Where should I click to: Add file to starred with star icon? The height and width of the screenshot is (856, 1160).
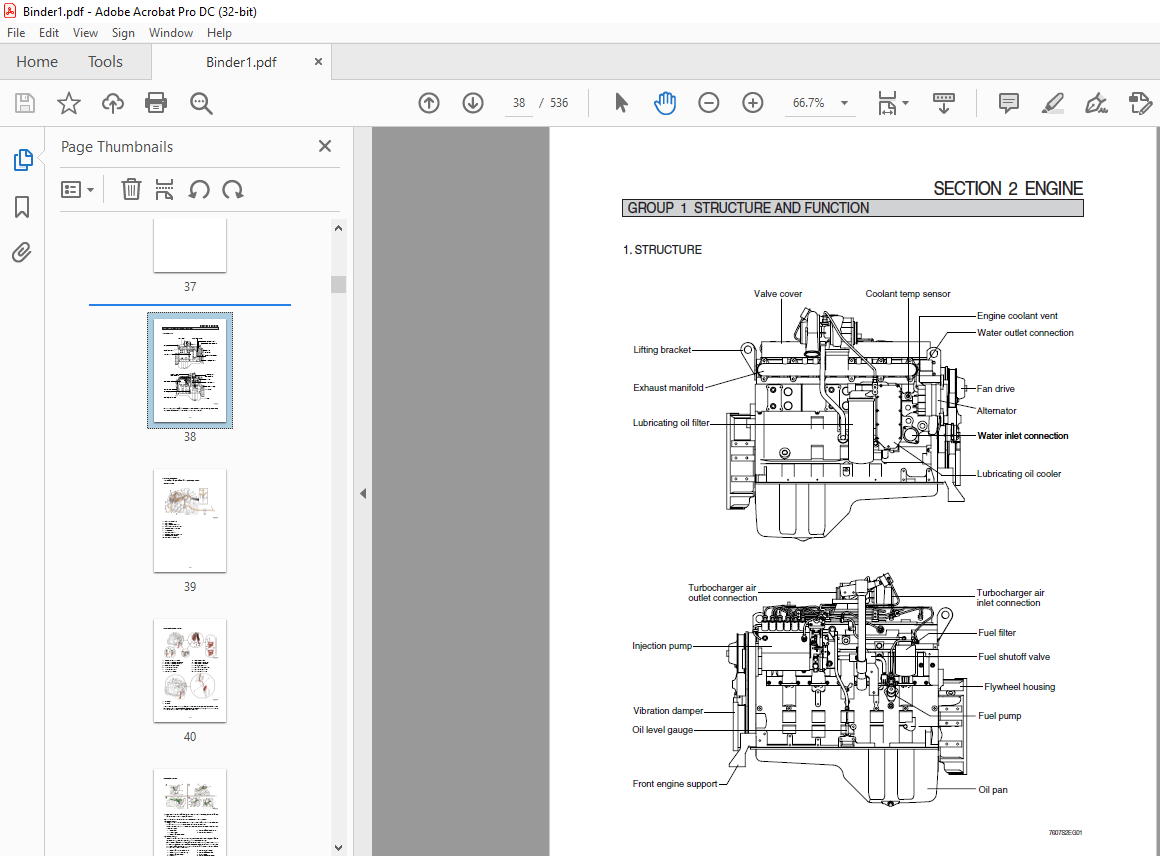(x=69, y=103)
